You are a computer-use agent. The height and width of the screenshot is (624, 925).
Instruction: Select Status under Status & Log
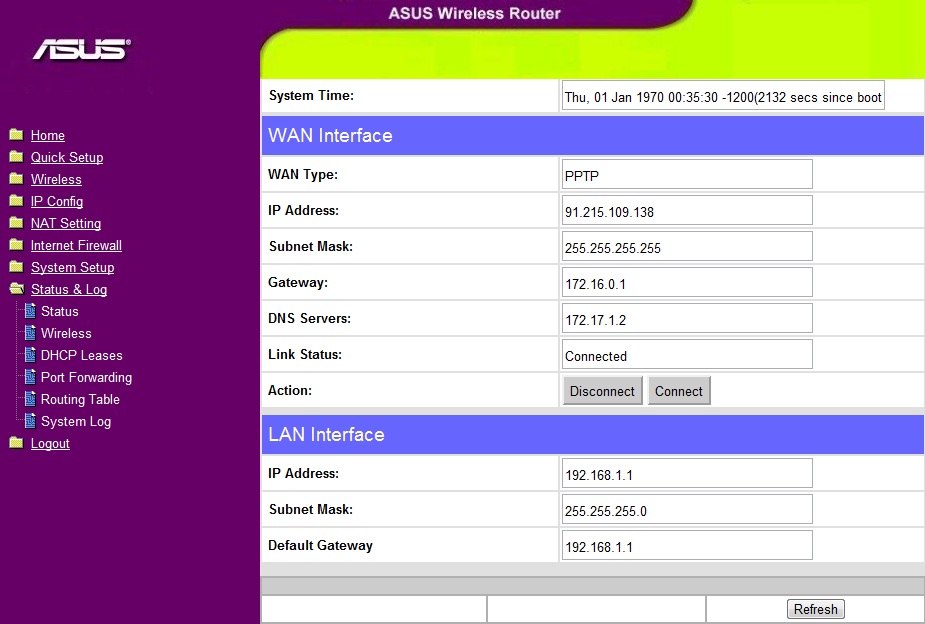pos(60,311)
